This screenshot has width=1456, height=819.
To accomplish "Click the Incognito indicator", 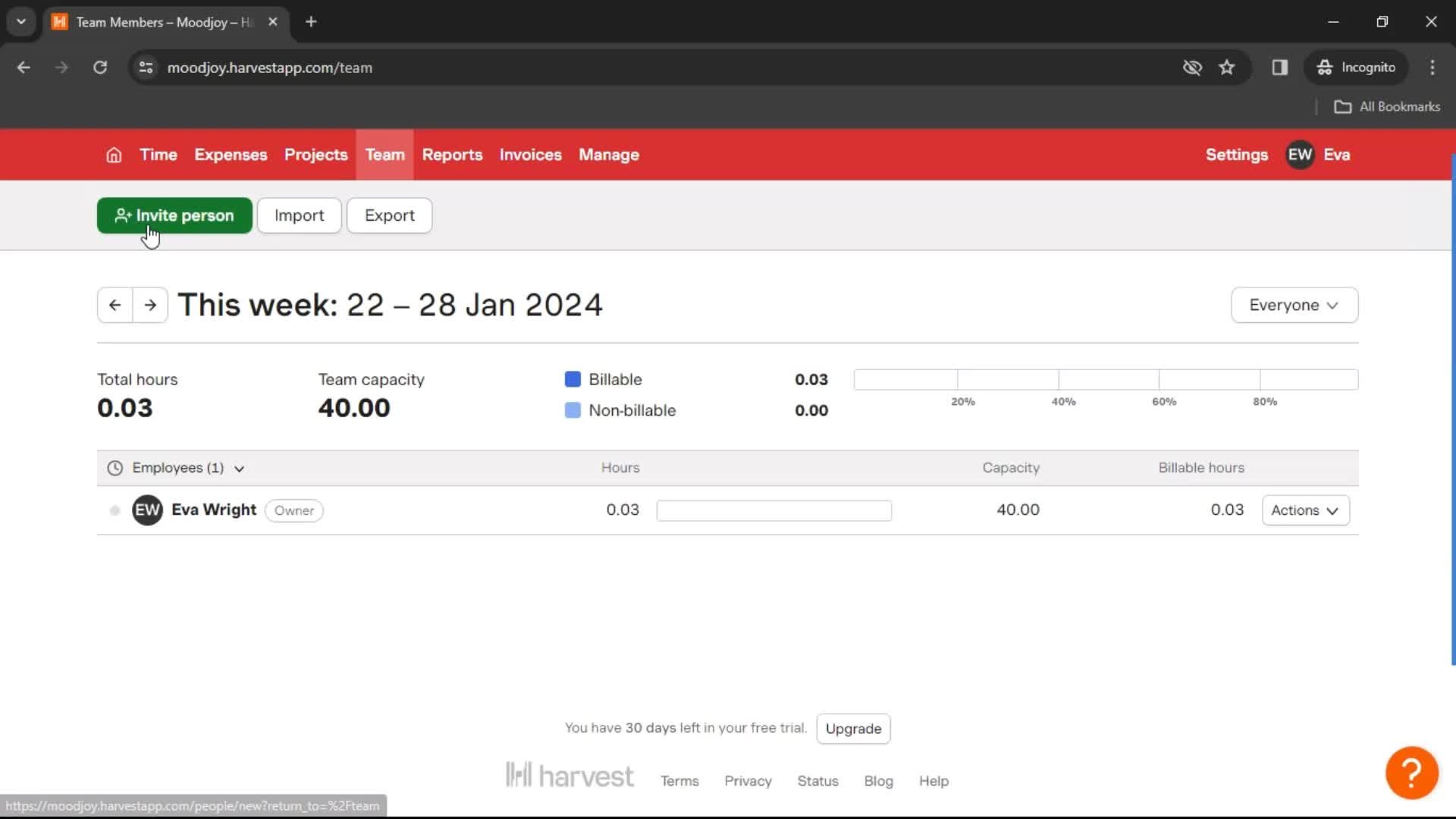I will point(1356,67).
